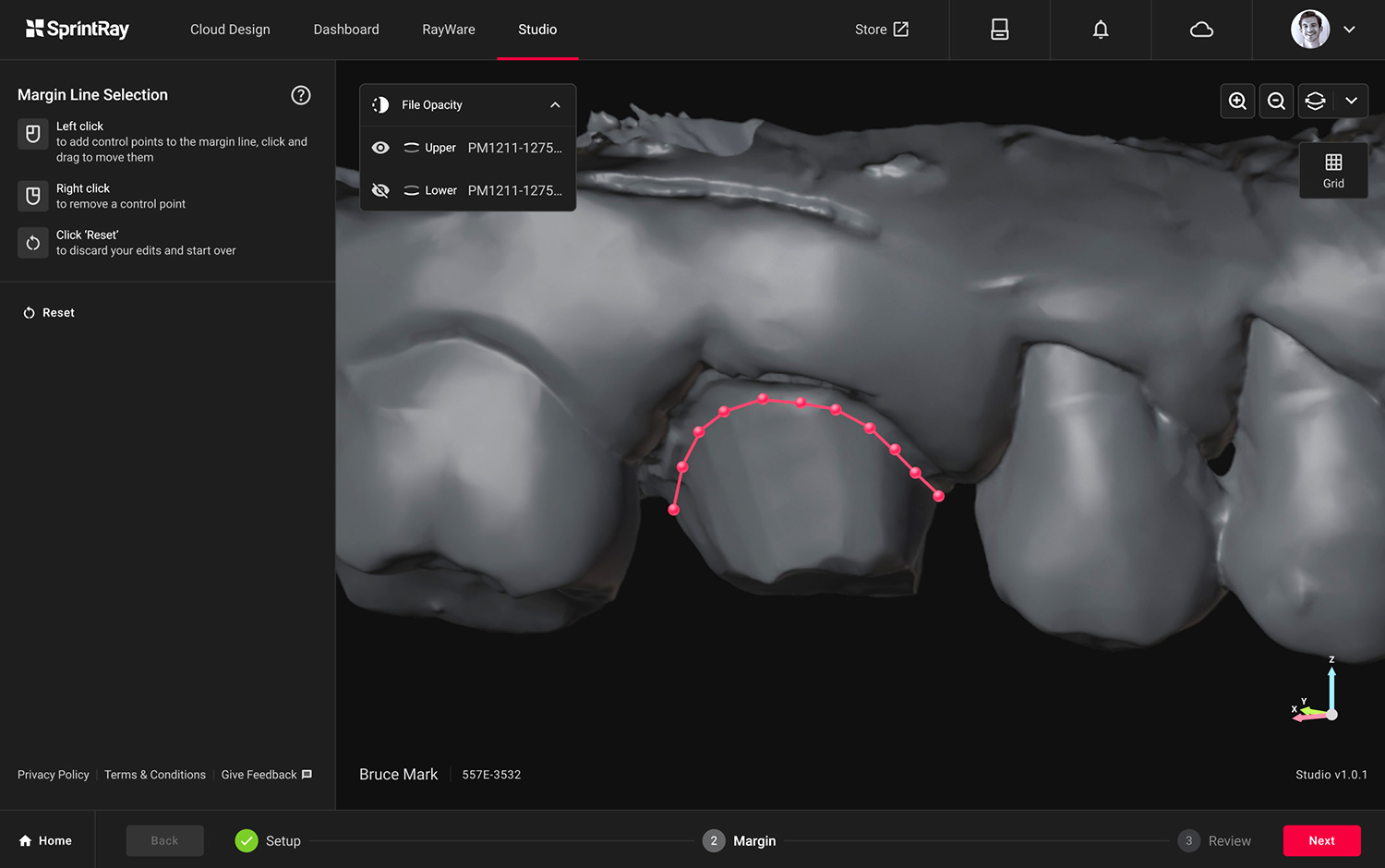The width and height of the screenshot is (1385, 868).
Task: Open the Store external link
Action: point(882,30)
